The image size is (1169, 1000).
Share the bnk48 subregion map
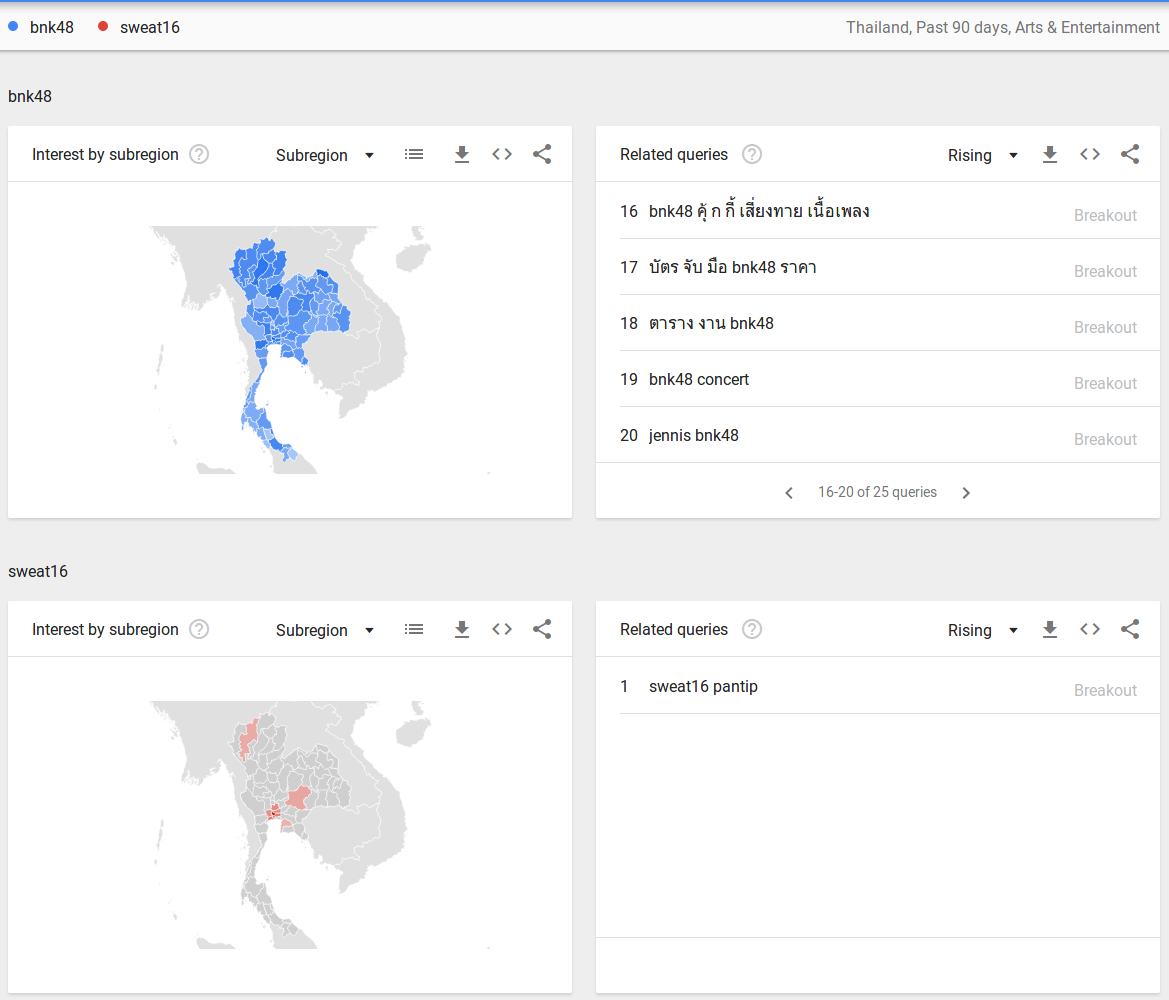(x=542, y=154)
